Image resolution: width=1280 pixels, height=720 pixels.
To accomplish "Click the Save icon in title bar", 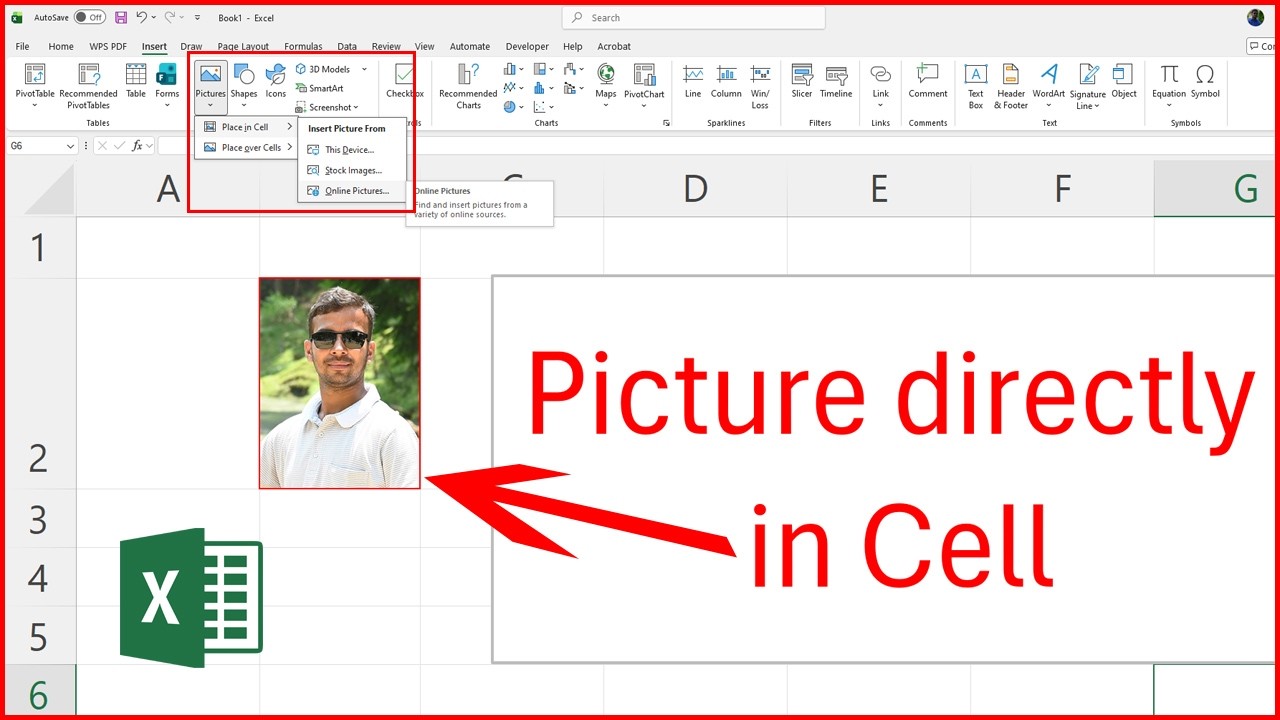I will (121, 17).
